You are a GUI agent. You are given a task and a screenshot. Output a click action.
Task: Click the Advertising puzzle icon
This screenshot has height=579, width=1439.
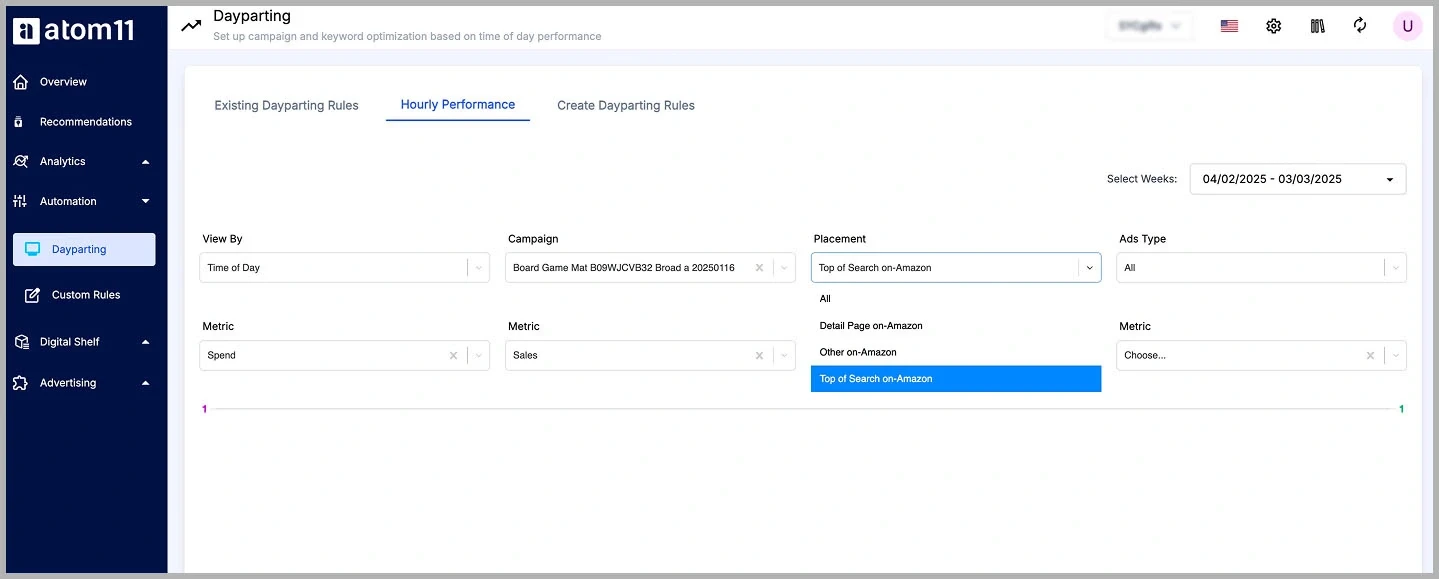pos(20,383)
